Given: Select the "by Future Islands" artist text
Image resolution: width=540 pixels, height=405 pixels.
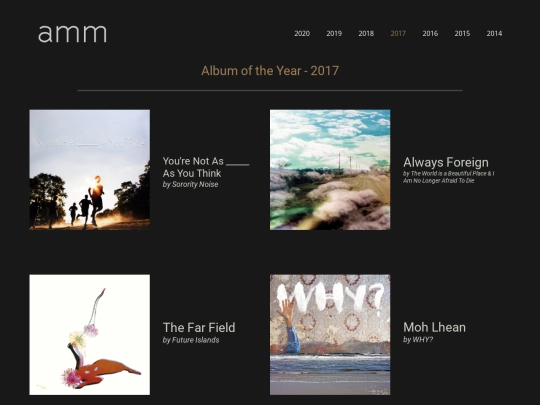Looking at the screenshot, I should pyautogui.click(x=191, y=340).
